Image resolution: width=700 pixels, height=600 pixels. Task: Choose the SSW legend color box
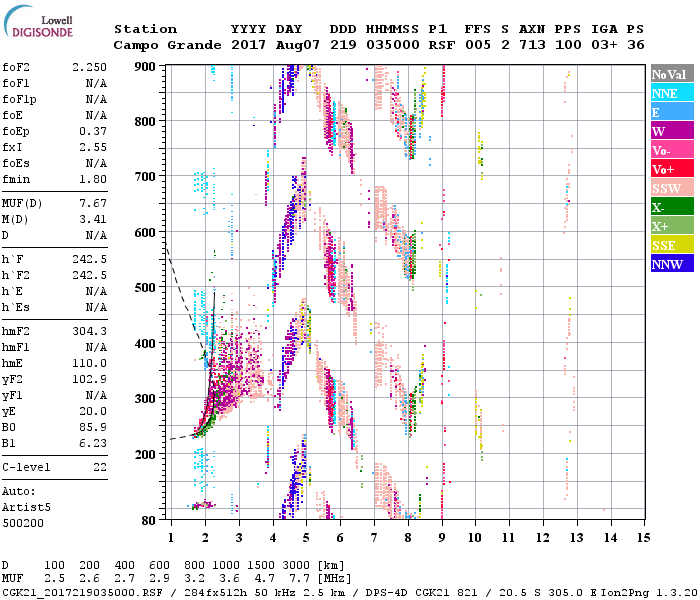point(670,189)
